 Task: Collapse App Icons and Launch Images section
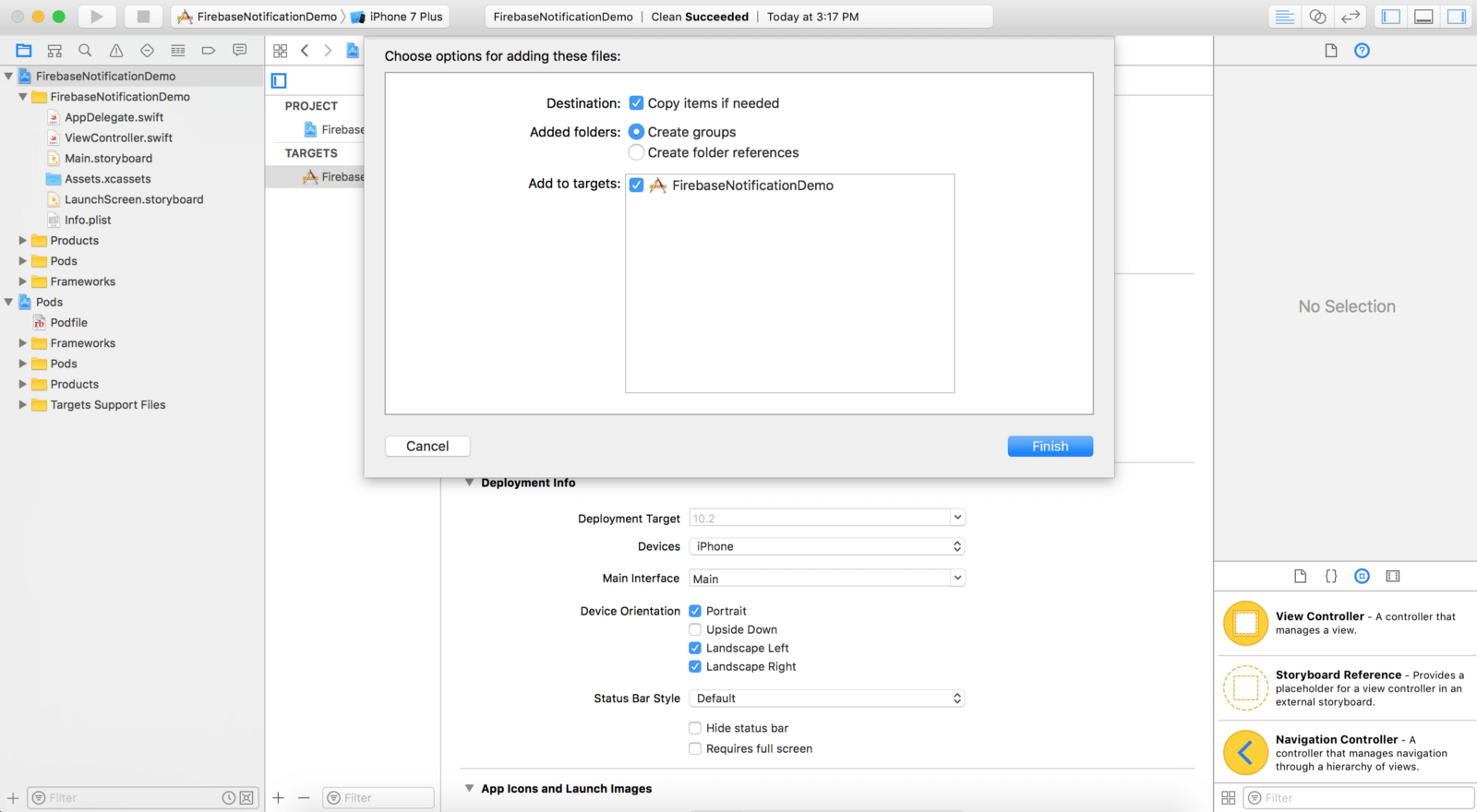coord(469,788)
